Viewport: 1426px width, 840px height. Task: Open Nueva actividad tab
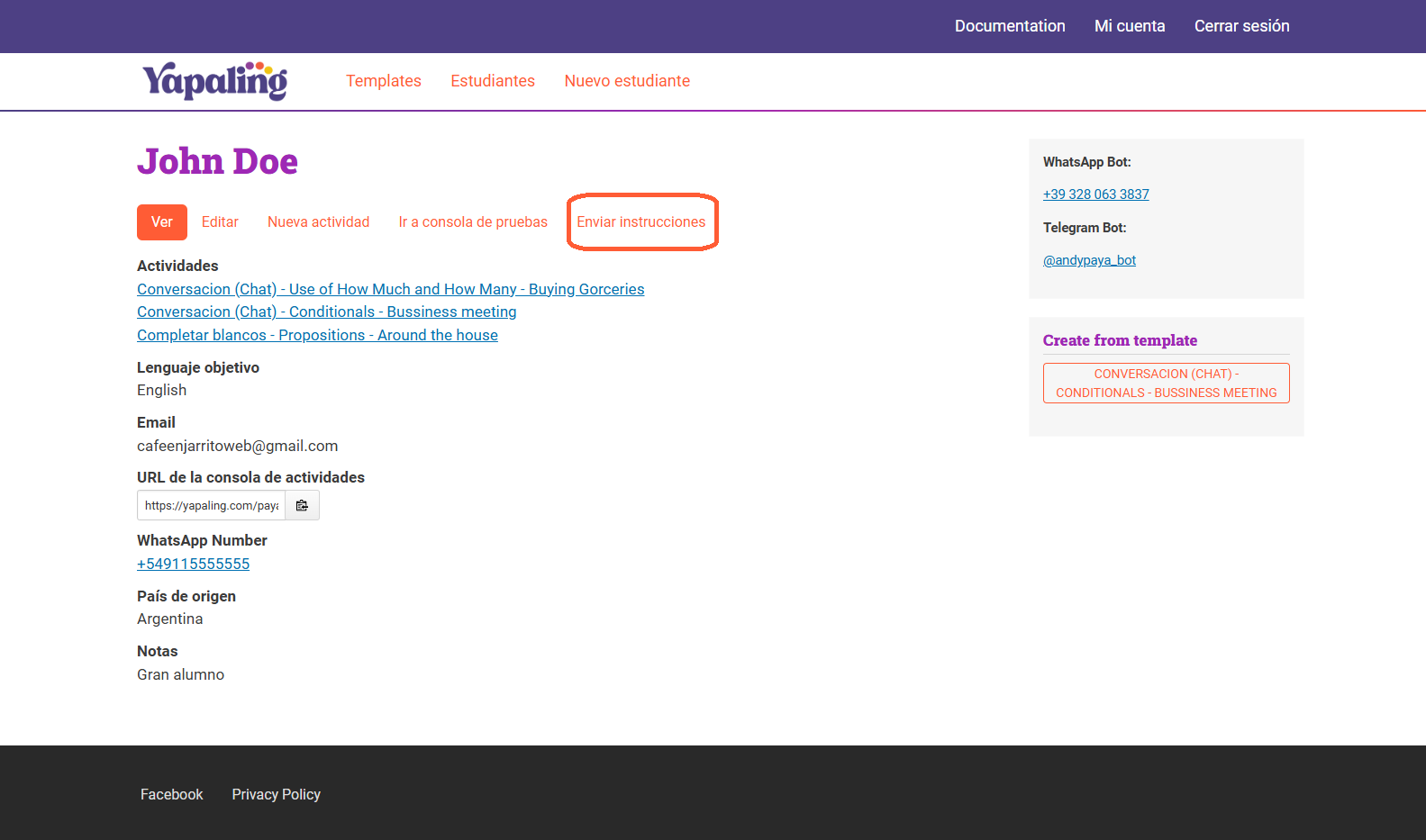coord(318,222)
